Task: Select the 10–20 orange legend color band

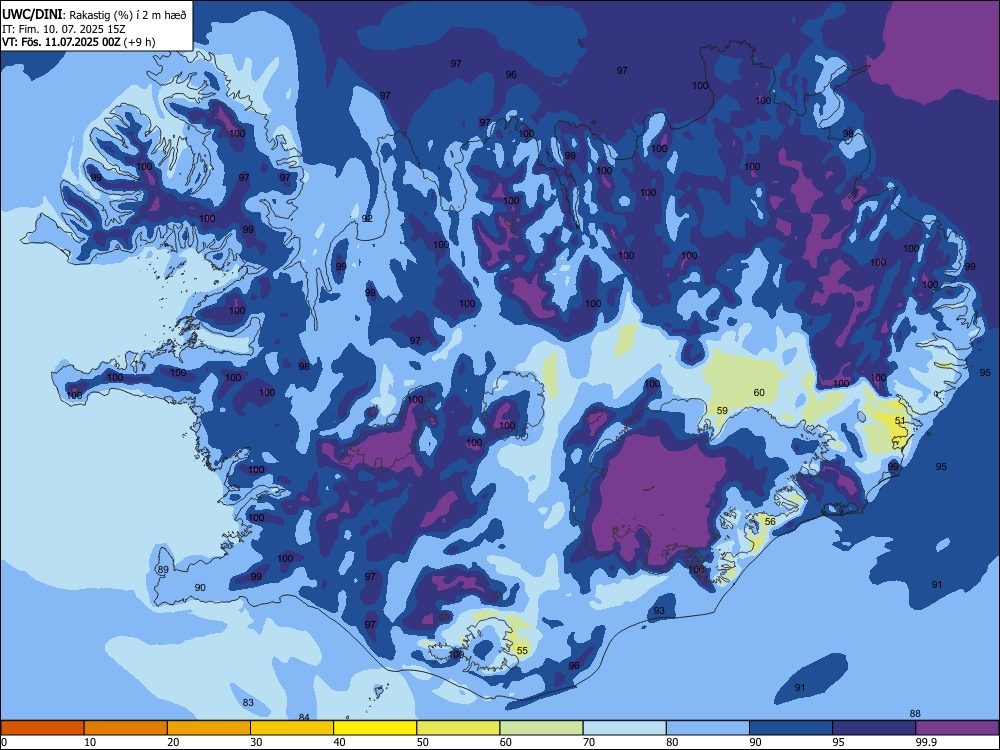Action: click(126, 728)
